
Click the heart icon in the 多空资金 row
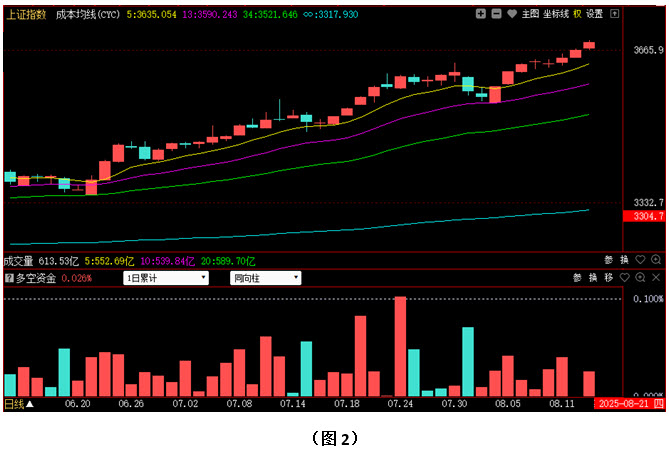[625, 278]
